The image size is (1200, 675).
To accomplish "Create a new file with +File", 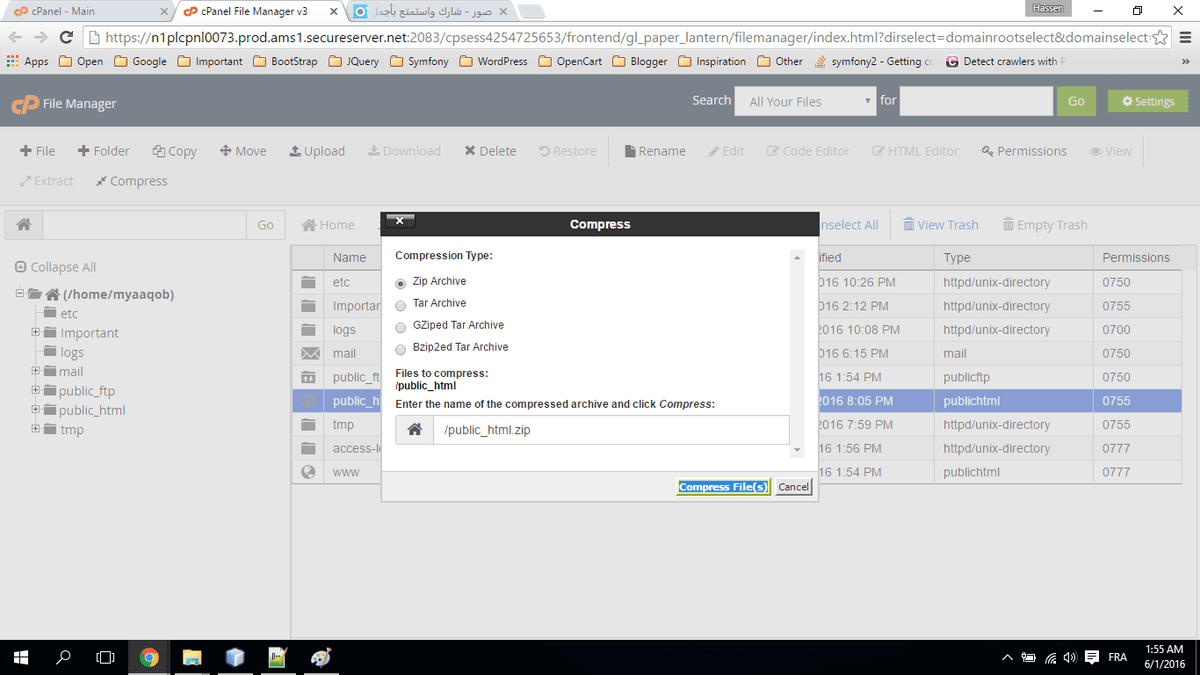I will [38, 151].
